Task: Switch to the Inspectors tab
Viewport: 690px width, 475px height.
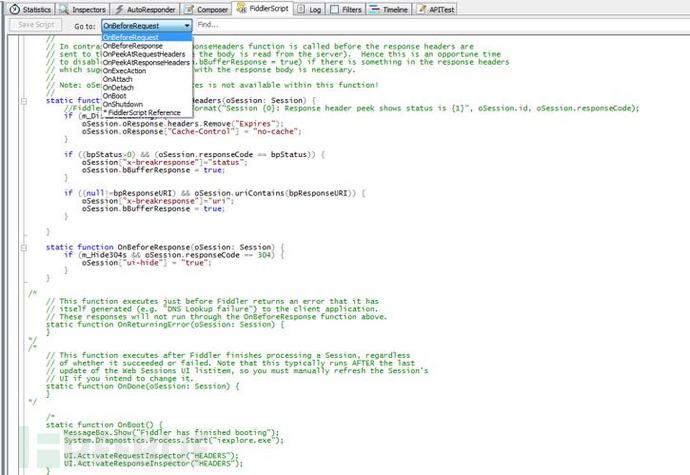Action: click(83, 9)
